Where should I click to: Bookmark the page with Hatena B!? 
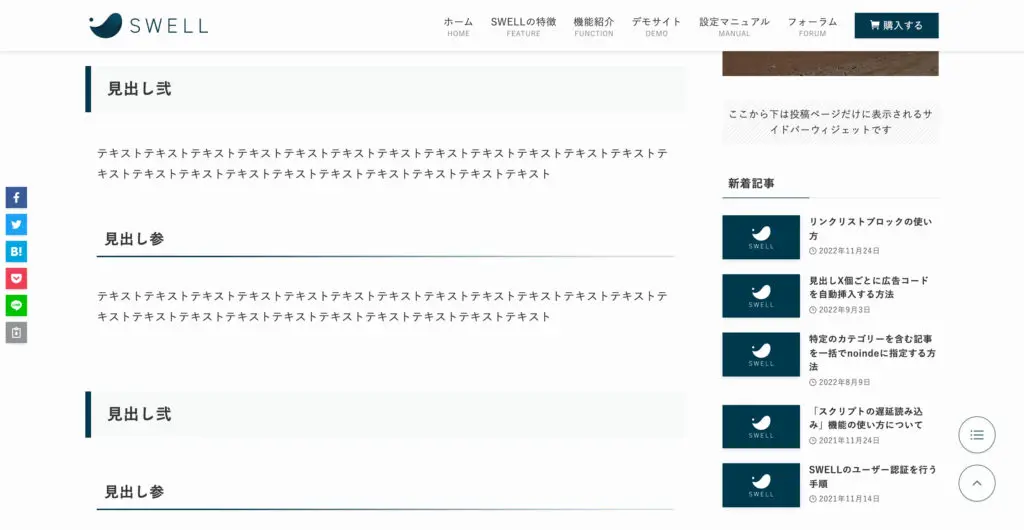(16, 251)
